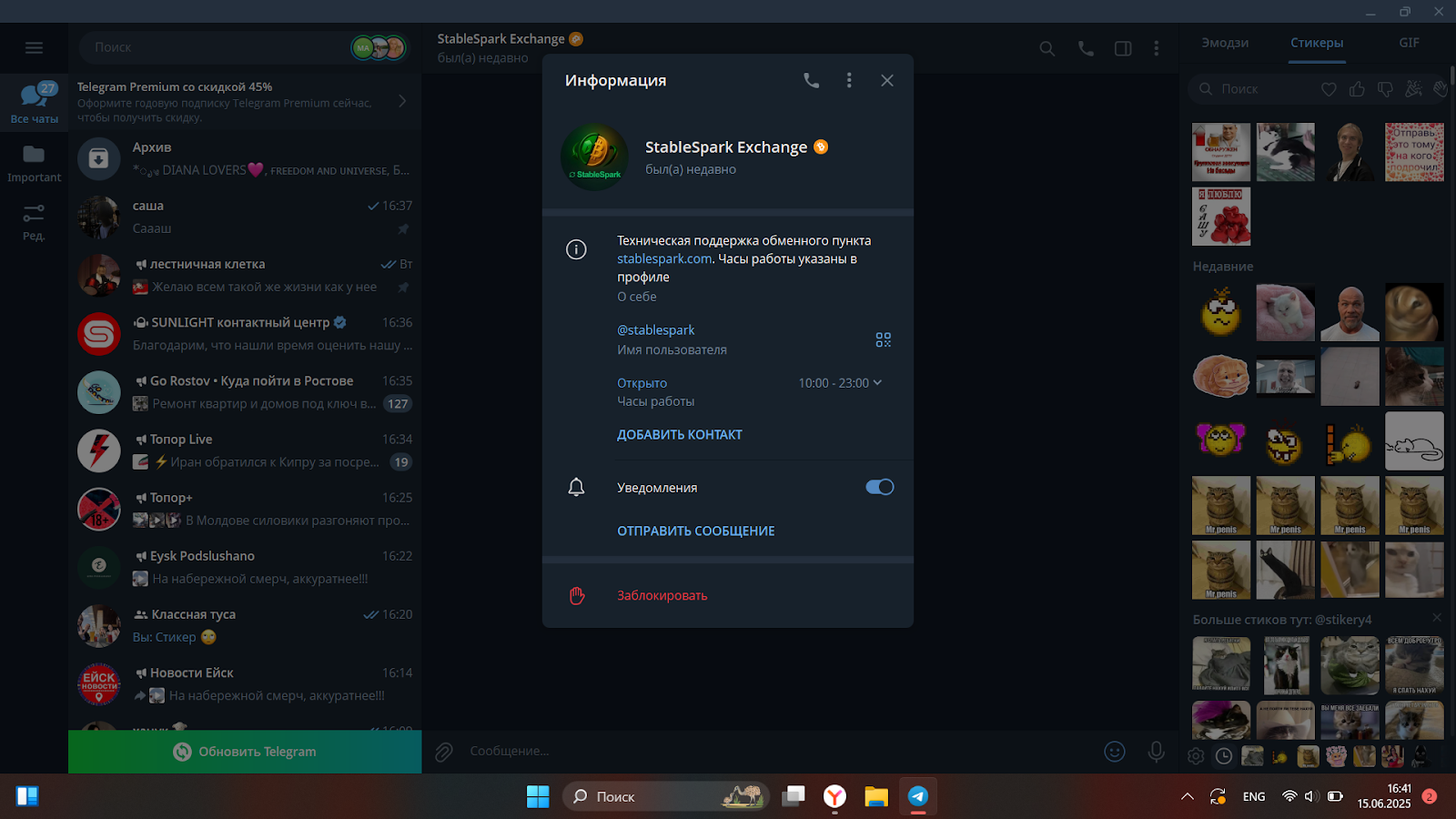Toggle the right side panel icon
Image resolution: width=1456 pixels, height=819 pixels.
[x=1123, y=48]
